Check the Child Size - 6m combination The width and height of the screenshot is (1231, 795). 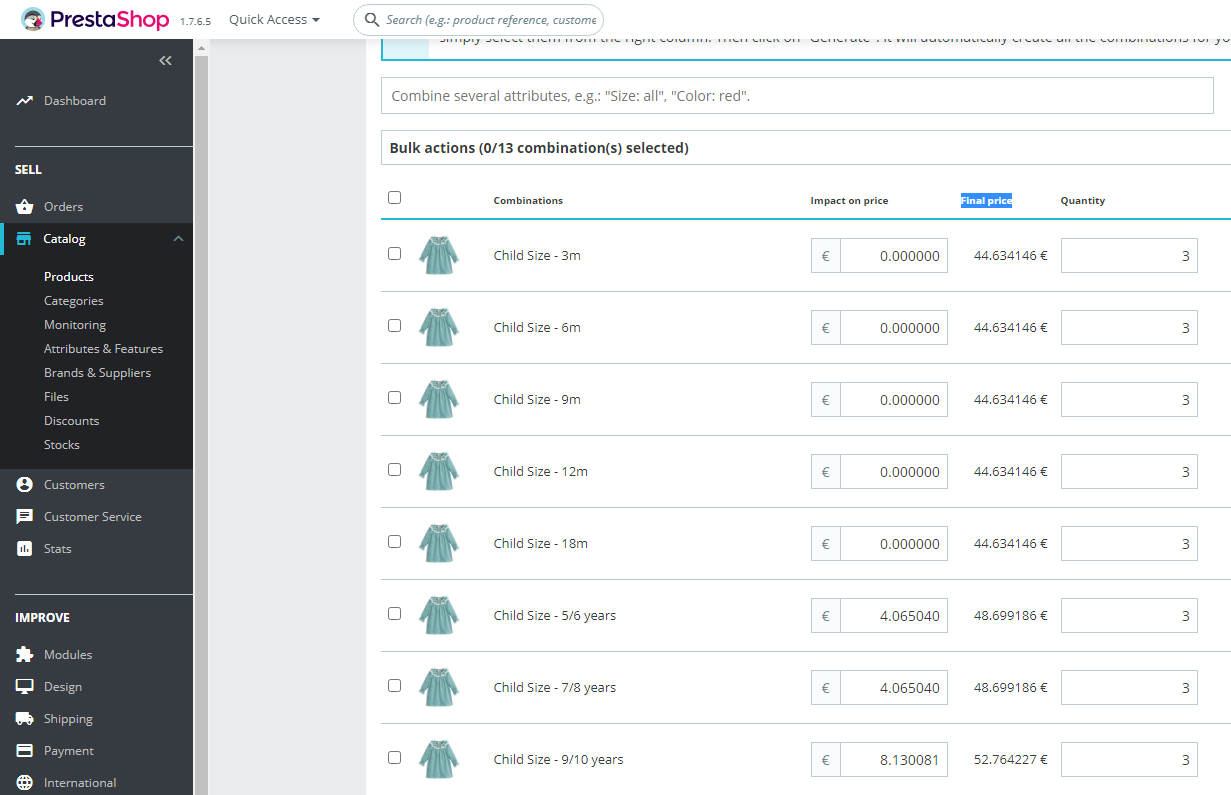click(x=394, y=326)
